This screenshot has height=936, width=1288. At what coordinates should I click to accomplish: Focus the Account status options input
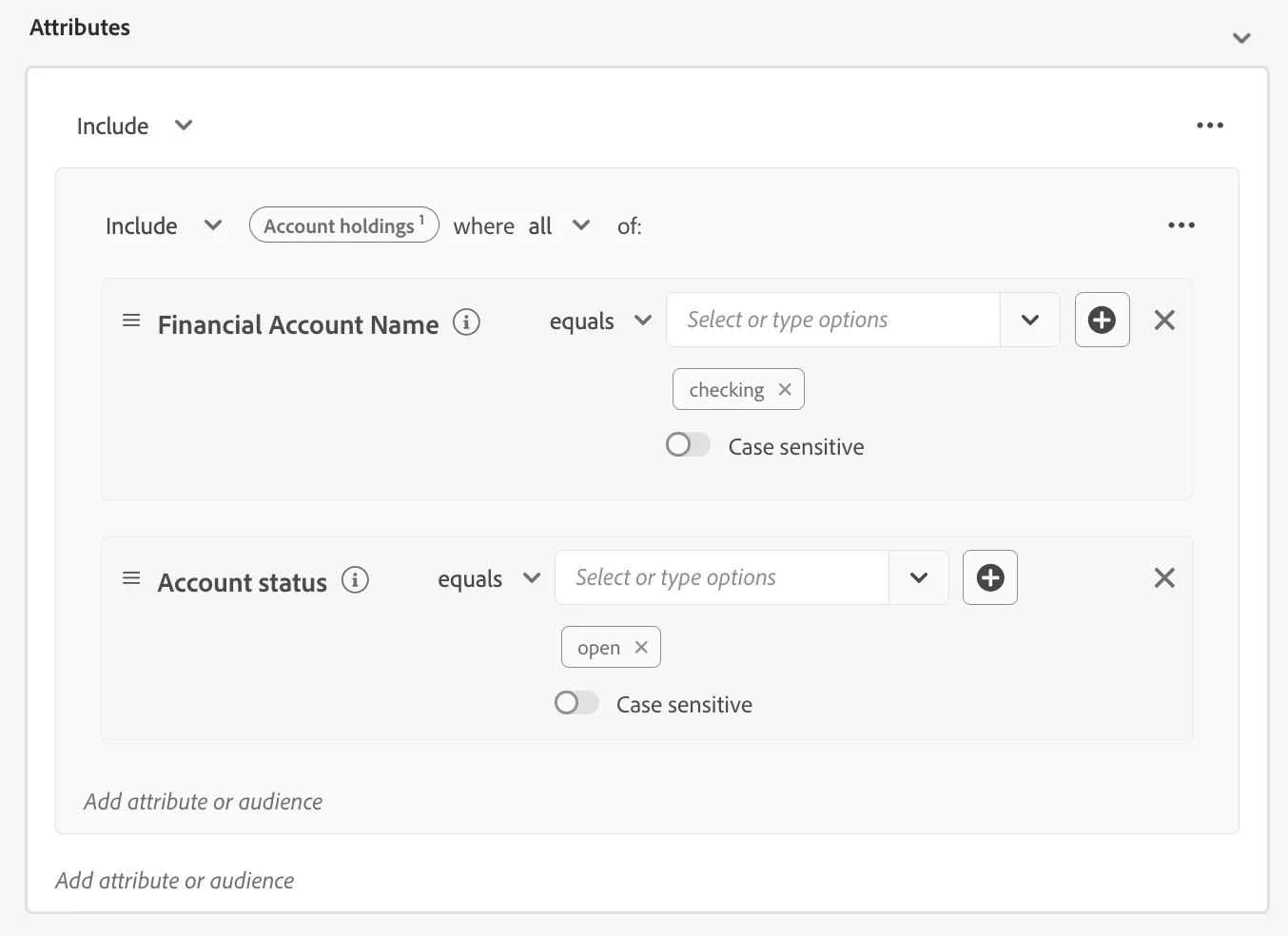(722, 577)
